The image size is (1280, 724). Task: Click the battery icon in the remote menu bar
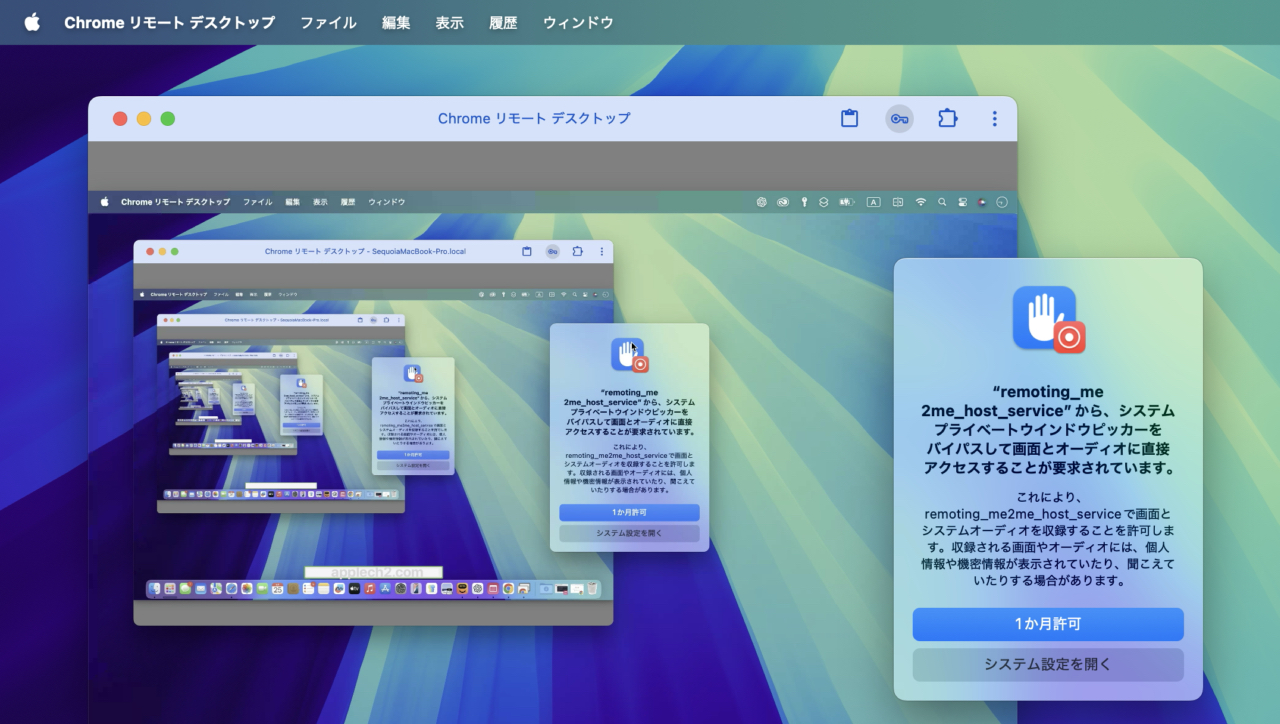coord(846,202)
